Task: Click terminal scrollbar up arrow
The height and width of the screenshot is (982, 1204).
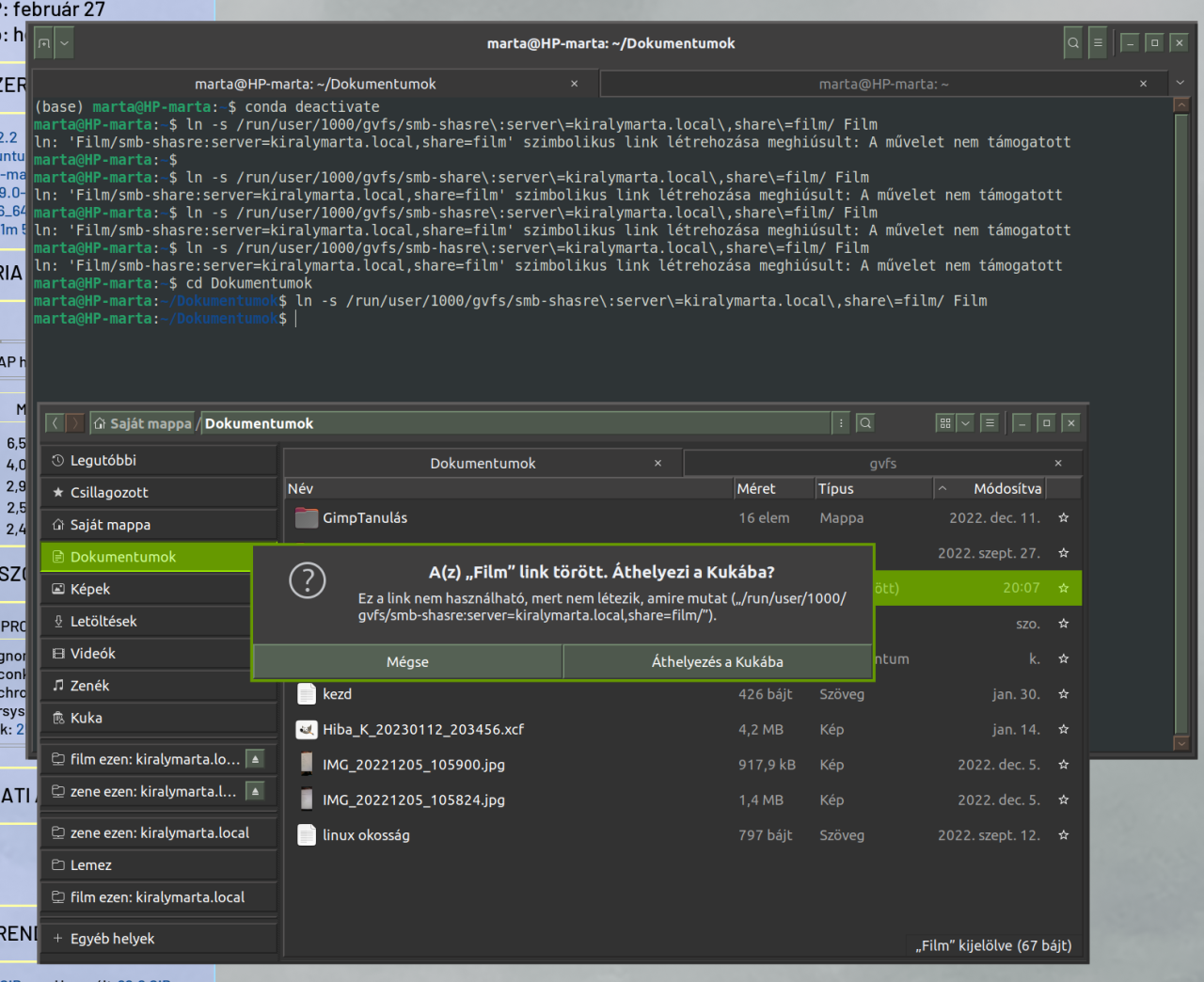Action: [1181, 105]
